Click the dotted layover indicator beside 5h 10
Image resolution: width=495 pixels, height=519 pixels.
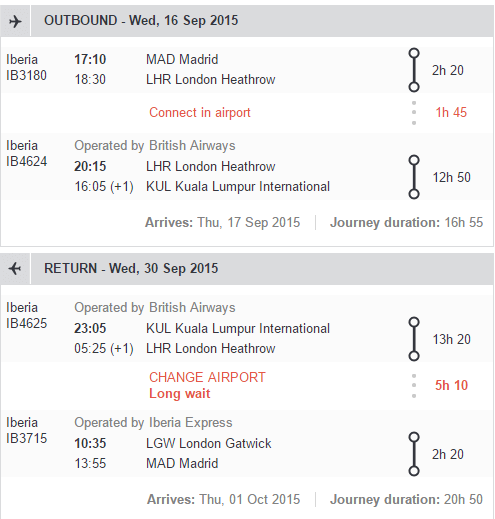414,386
